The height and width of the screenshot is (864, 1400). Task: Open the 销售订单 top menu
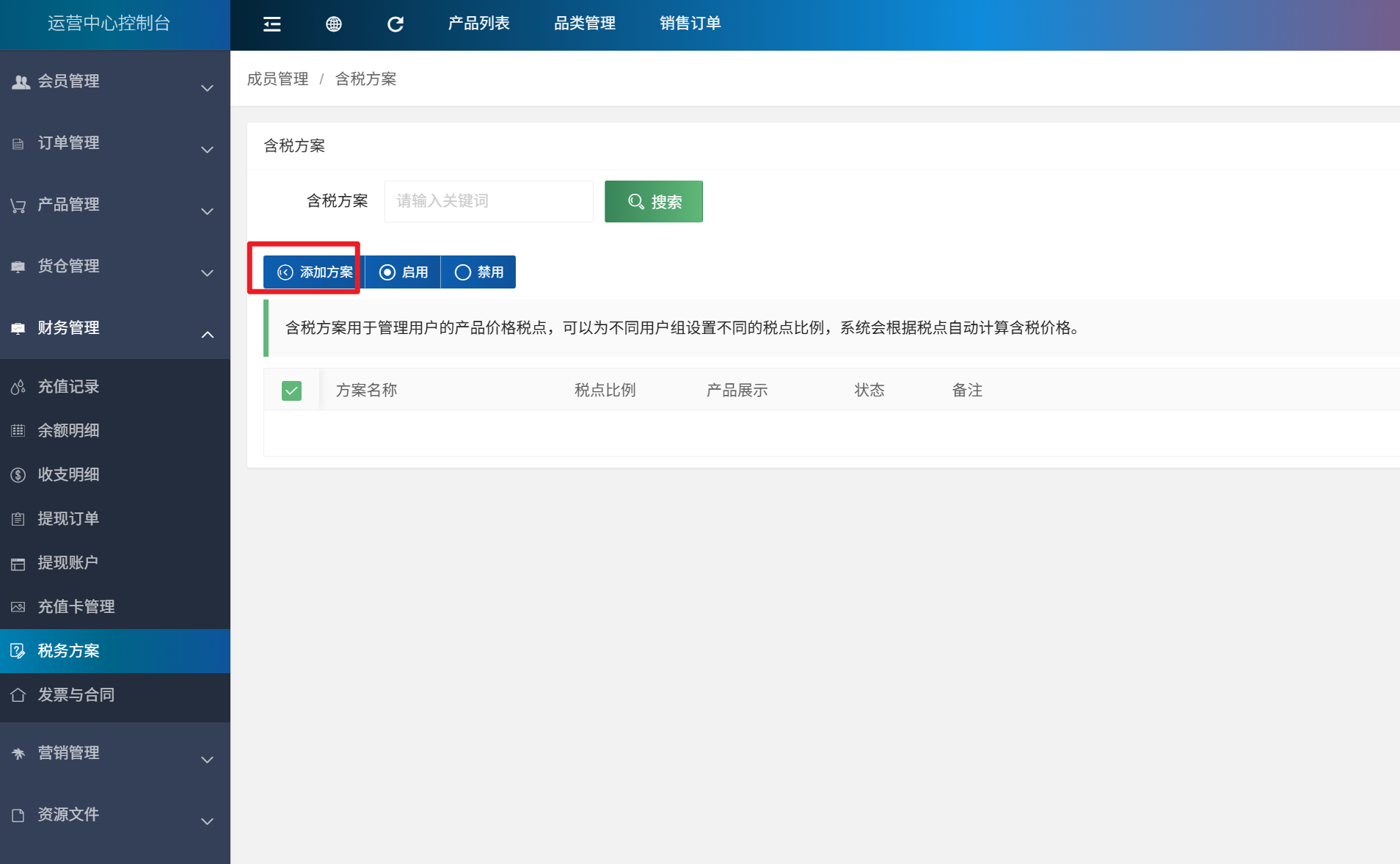(x=690, y=23)
